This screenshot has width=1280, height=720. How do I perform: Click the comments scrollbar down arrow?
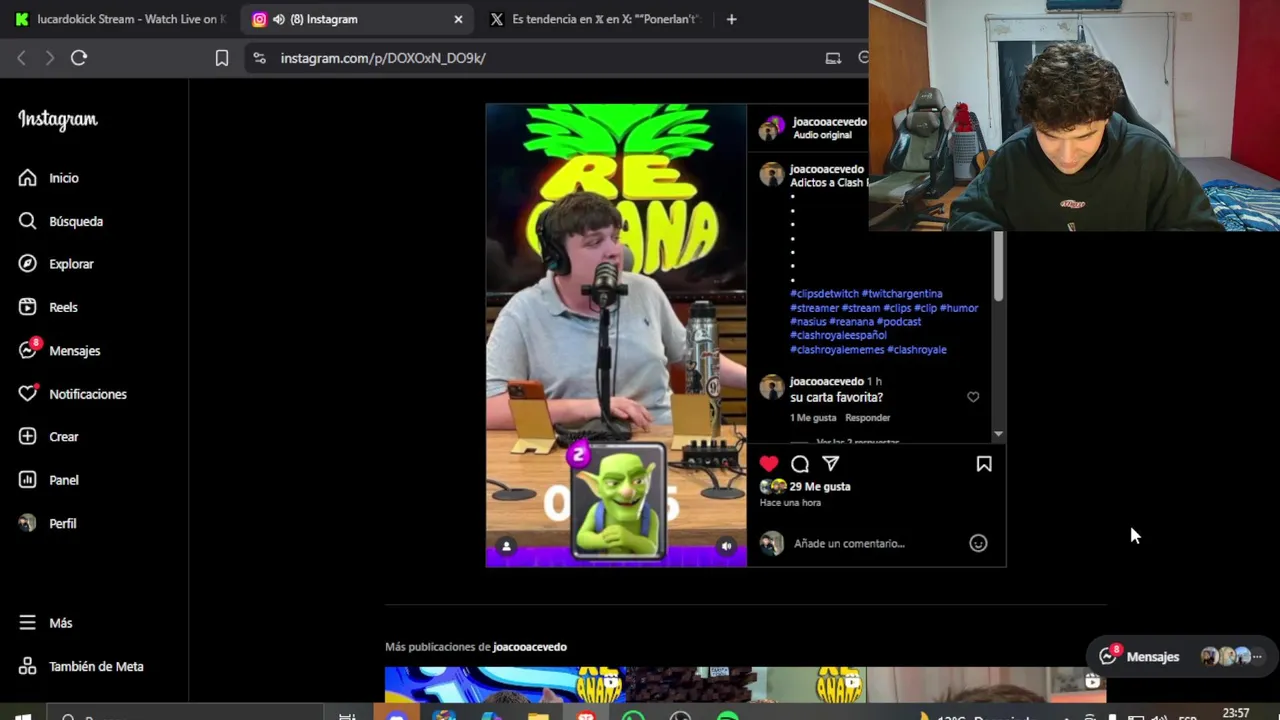click(998, 435)
